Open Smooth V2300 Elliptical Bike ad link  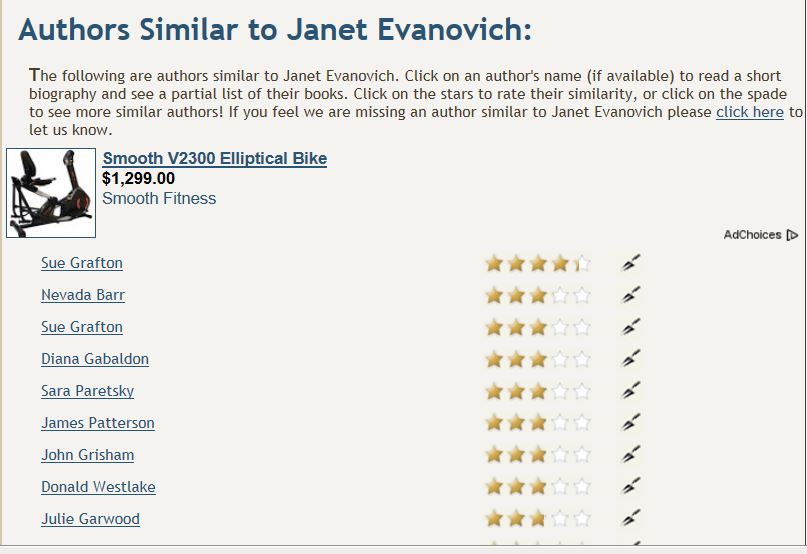pos(215,158)
